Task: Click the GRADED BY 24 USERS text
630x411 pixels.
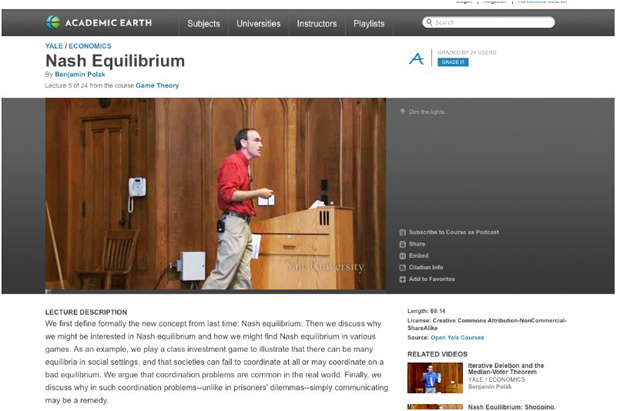Action: coord(467,52)
